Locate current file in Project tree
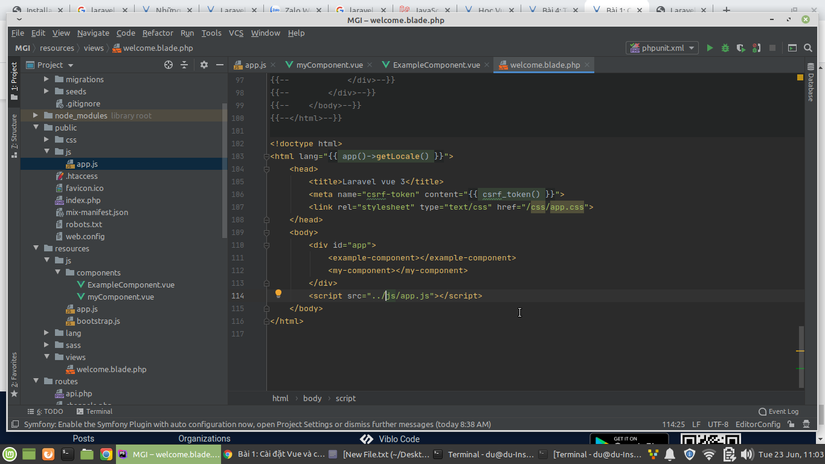825x464 pixels. (x=168, y=65)
